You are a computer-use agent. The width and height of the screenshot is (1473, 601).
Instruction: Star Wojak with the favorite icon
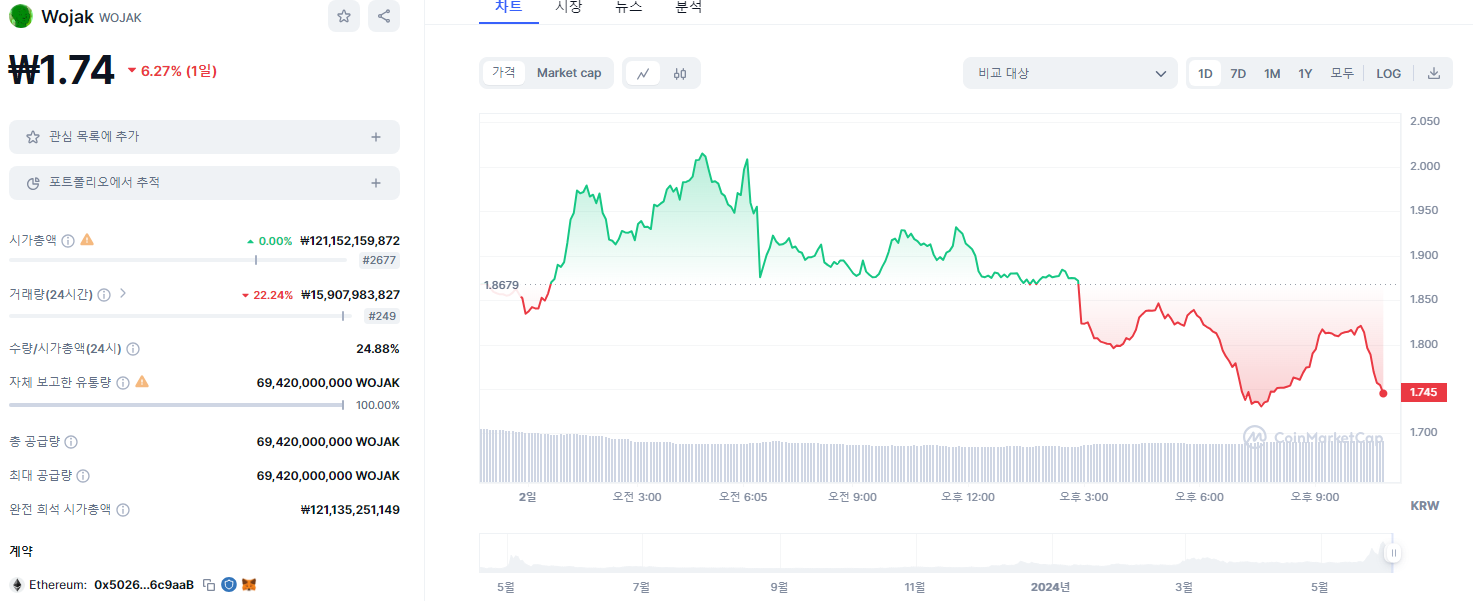[344, 16]
